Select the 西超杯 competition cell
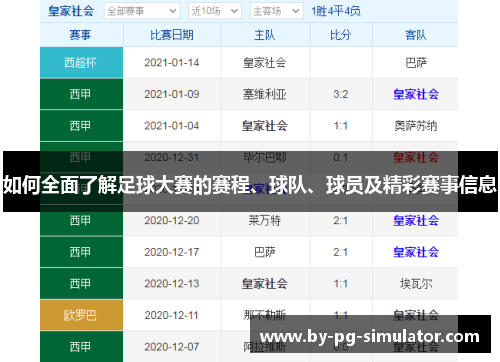500x362 pixels. click(x=81, y=62)
